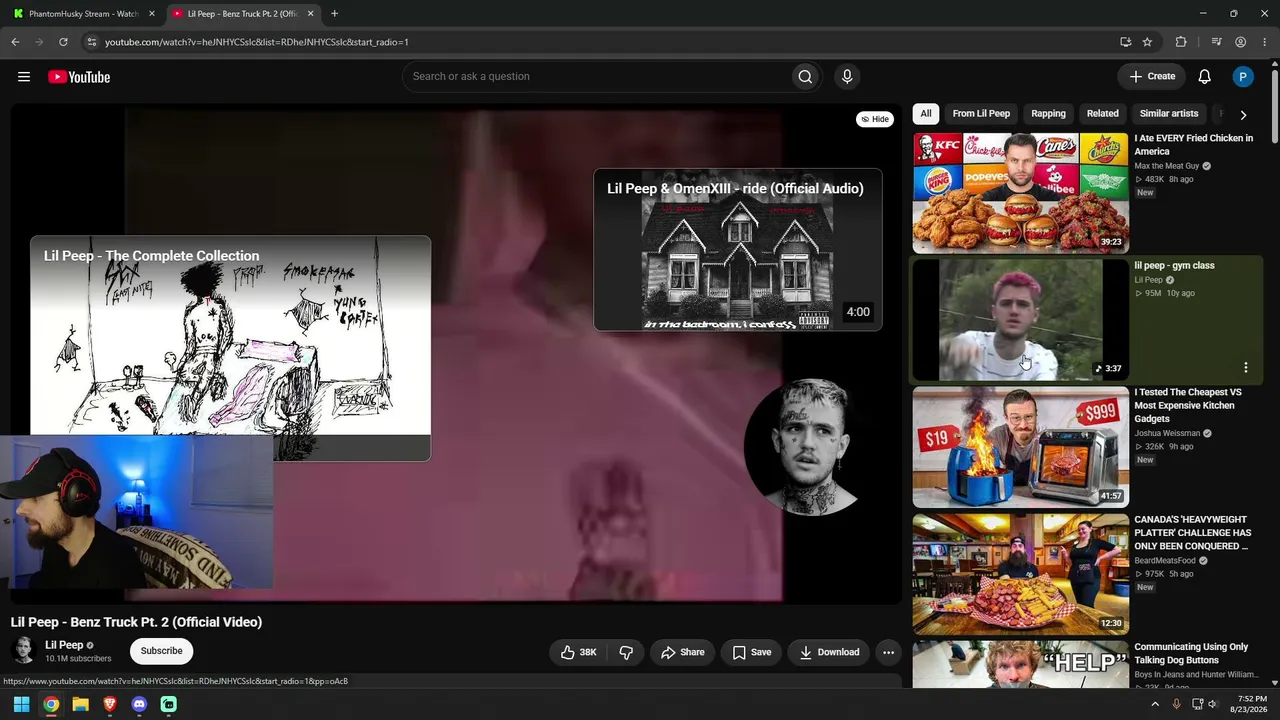Click the Share button
The image size is (1280, 720).
tap(683, 652)
